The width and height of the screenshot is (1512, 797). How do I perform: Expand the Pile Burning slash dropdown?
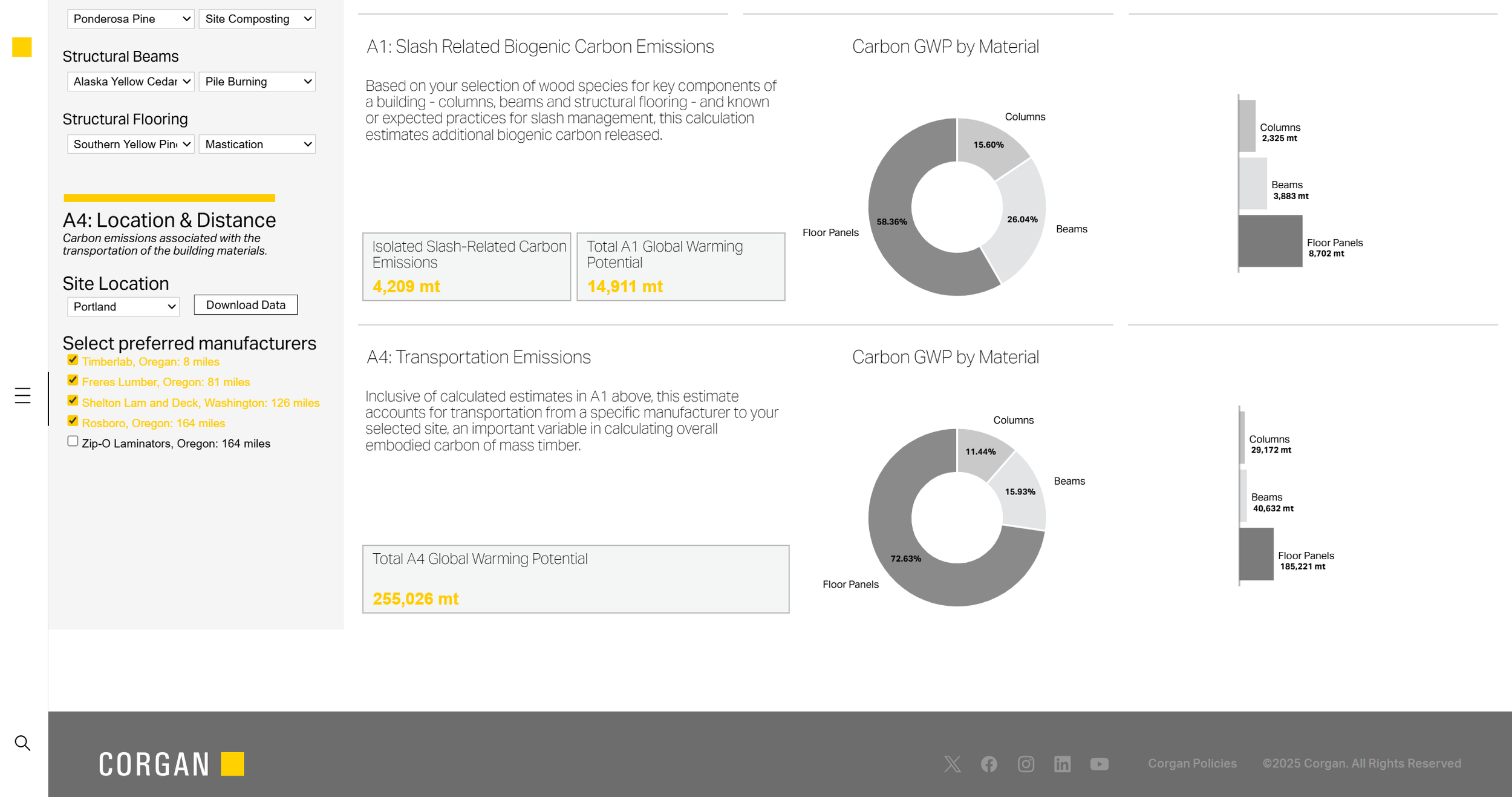pos(257,82)
